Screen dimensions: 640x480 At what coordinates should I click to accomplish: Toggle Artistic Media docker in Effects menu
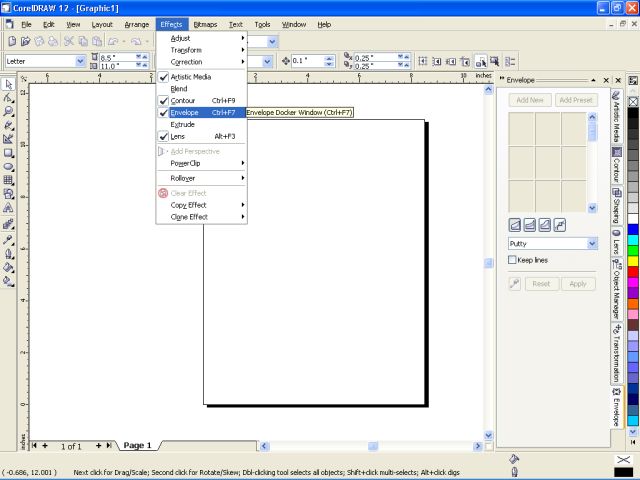pyautogui.click(x=202, y=77)
